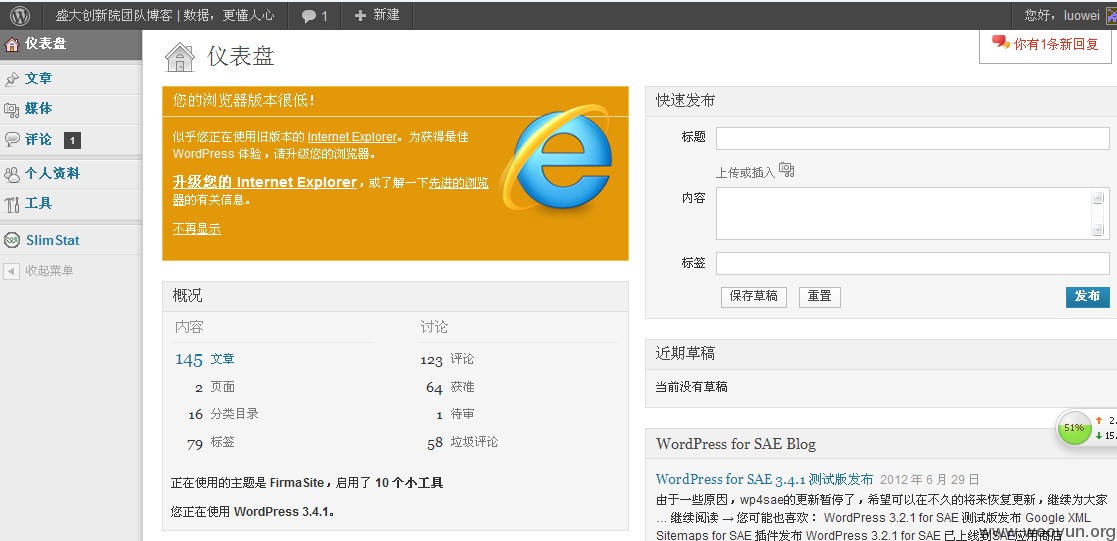Screen dimensions: 1117x541
Task: Click 升级您的 Internet Explorer link
Action: [x=264, y=182]
